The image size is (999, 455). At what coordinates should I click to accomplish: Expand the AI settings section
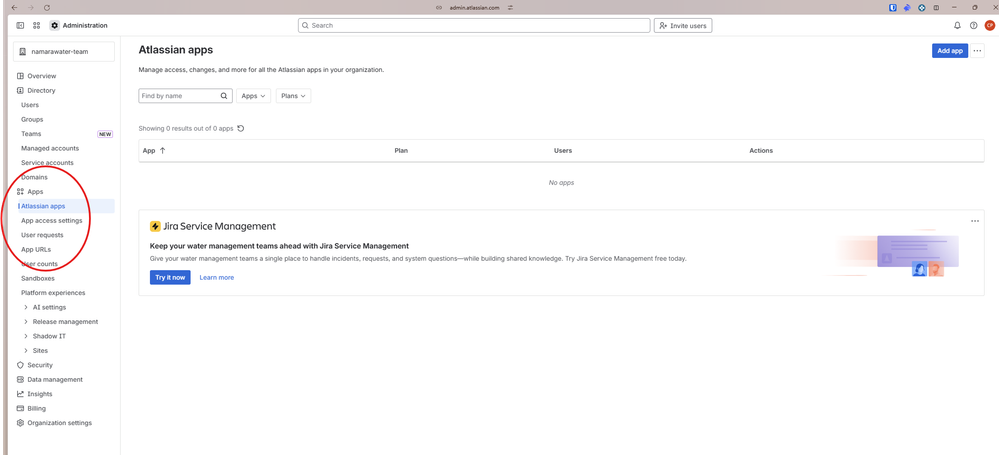[x=25, y=307]
